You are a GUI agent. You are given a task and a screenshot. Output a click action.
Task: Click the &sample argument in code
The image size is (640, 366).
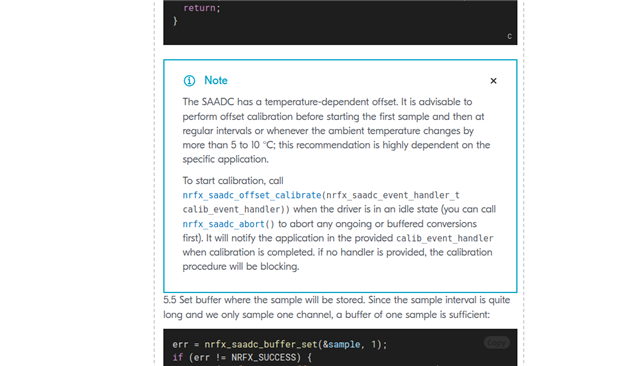pyautogui.click(x=341, y=344)
